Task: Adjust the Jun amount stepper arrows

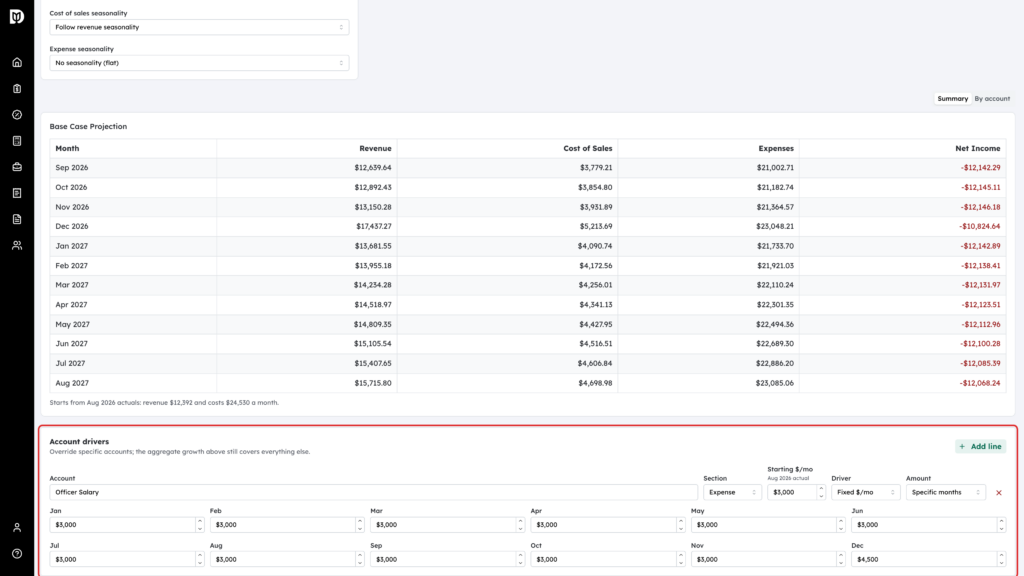Action: [1001, 525]
